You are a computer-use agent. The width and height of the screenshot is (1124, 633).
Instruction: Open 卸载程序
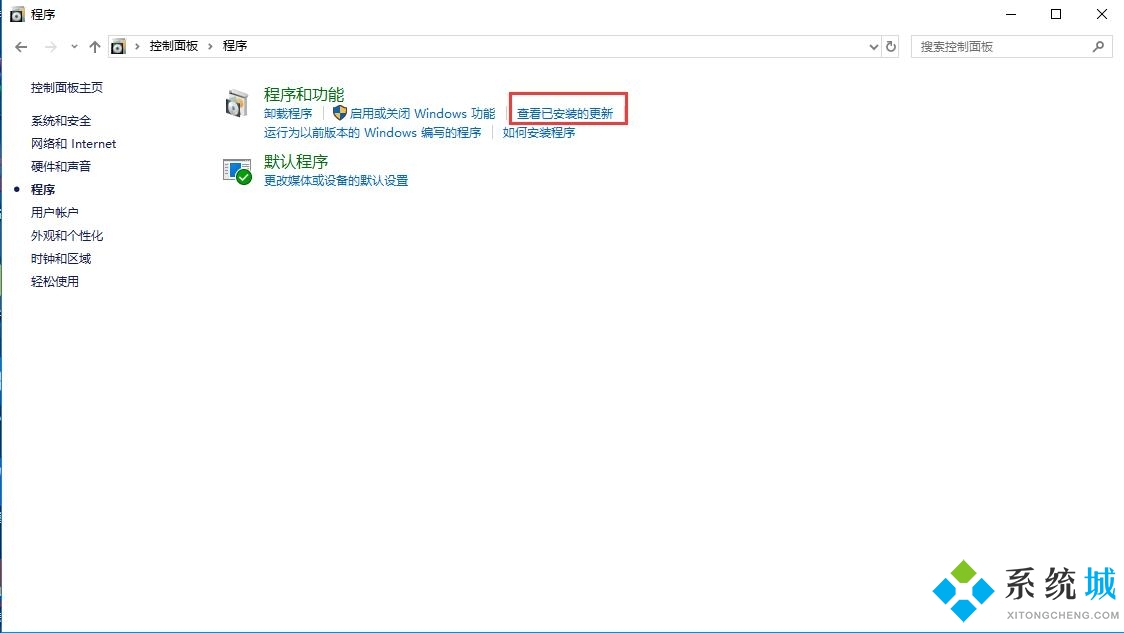pos(287,113)
